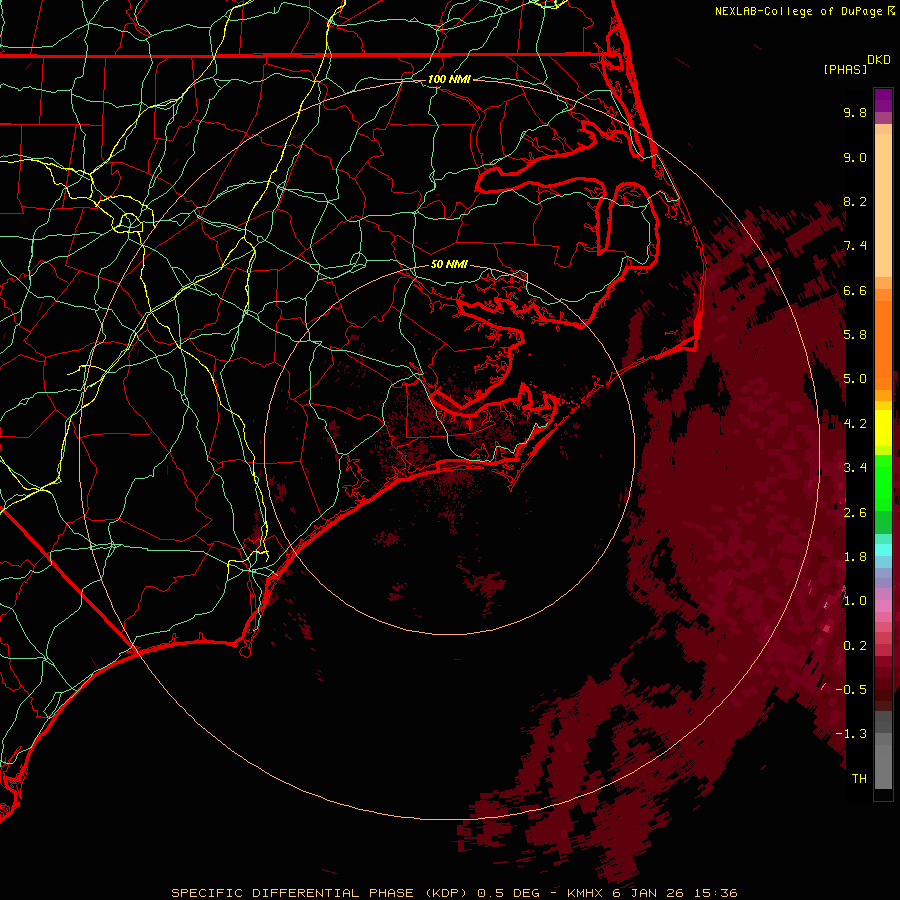Click the -1.3 scale label
Screen dimensions: 900x900
(x=851, y=734)
